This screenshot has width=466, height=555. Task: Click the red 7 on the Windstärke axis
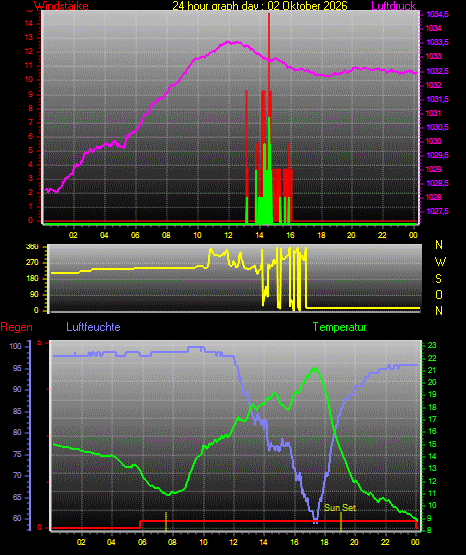pyautogui.click(x=31, y=122)
